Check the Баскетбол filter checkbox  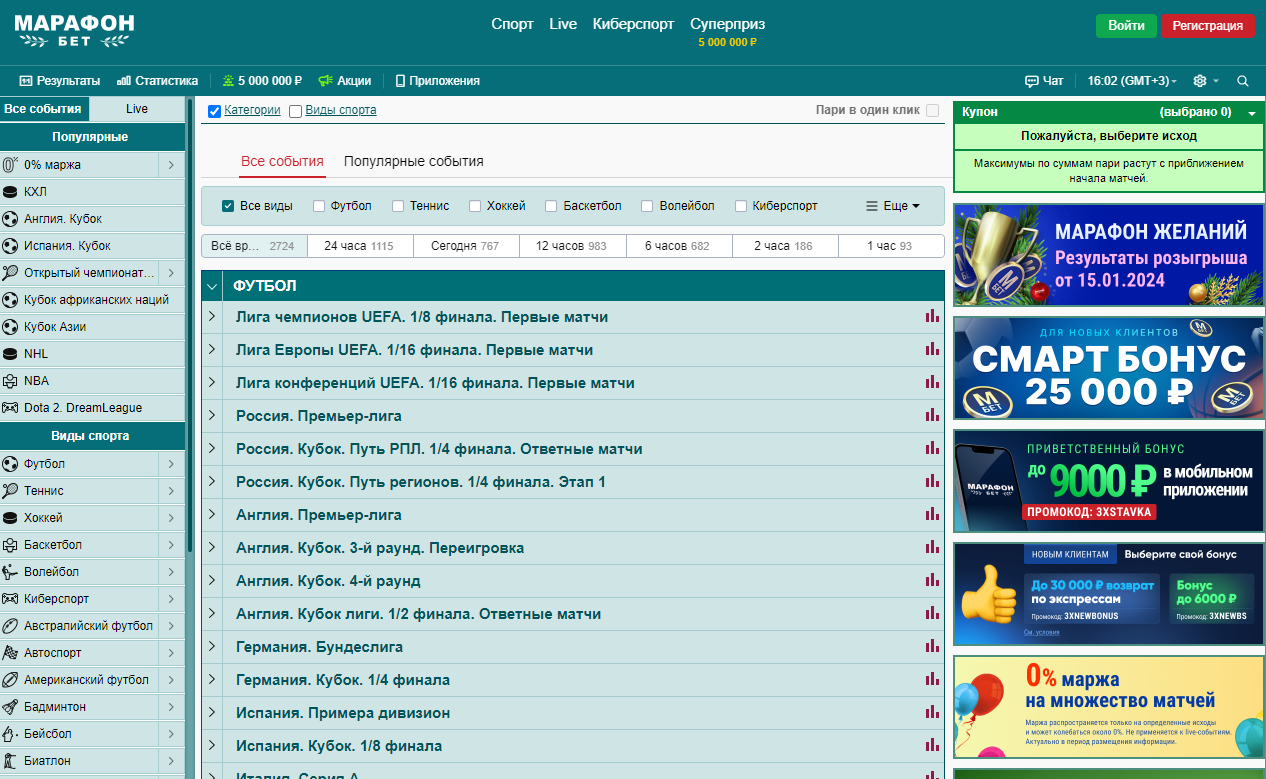coord(551,206)
